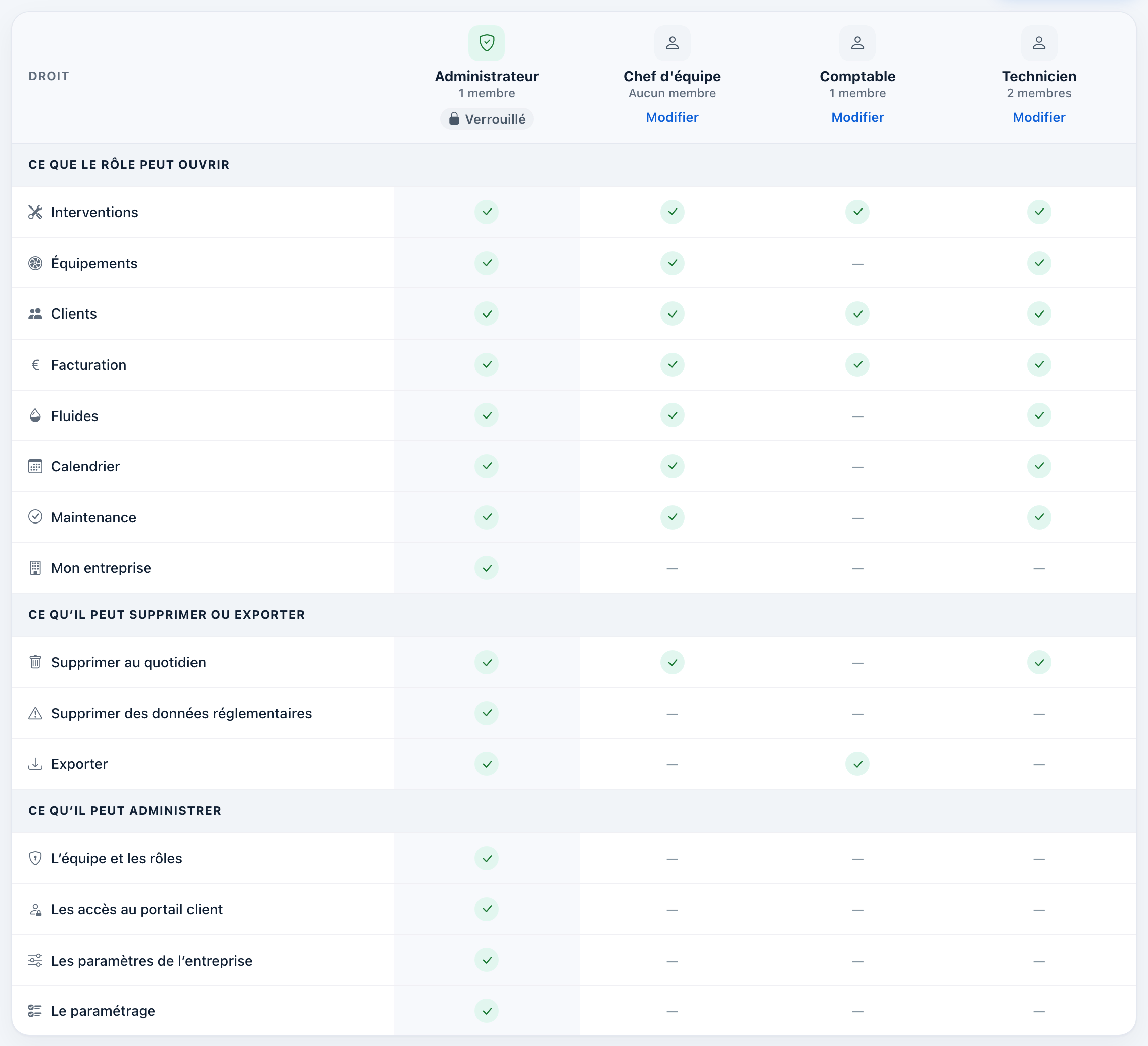Screen dimensions: 1148x1046
Task: Click the Calendrier calendar icon
Action: point(35,466)
